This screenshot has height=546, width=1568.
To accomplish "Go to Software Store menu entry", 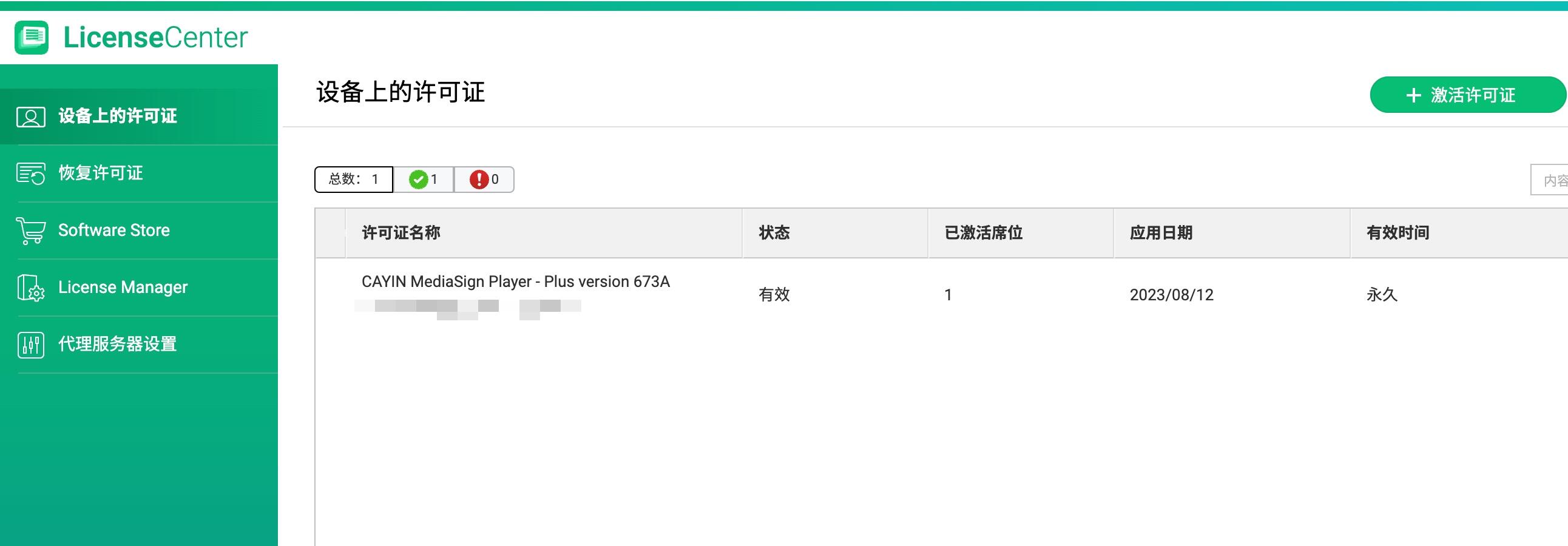I will coord(139,231).
